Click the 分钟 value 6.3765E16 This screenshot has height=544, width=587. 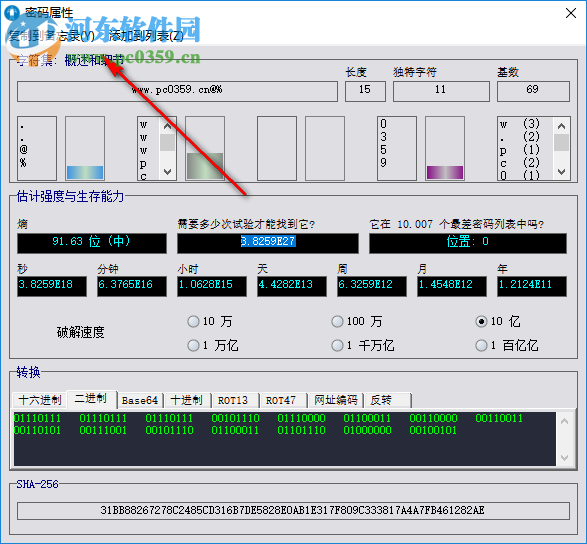tap(132, 286)
